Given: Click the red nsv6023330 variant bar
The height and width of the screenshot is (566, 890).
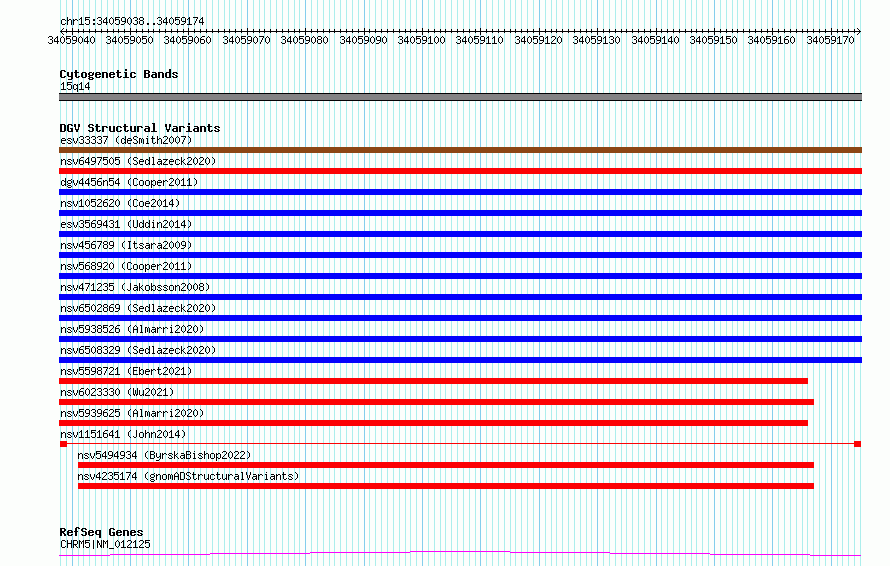Looking at the screenshot, I should pyautogui.click(x=436, y=402).
